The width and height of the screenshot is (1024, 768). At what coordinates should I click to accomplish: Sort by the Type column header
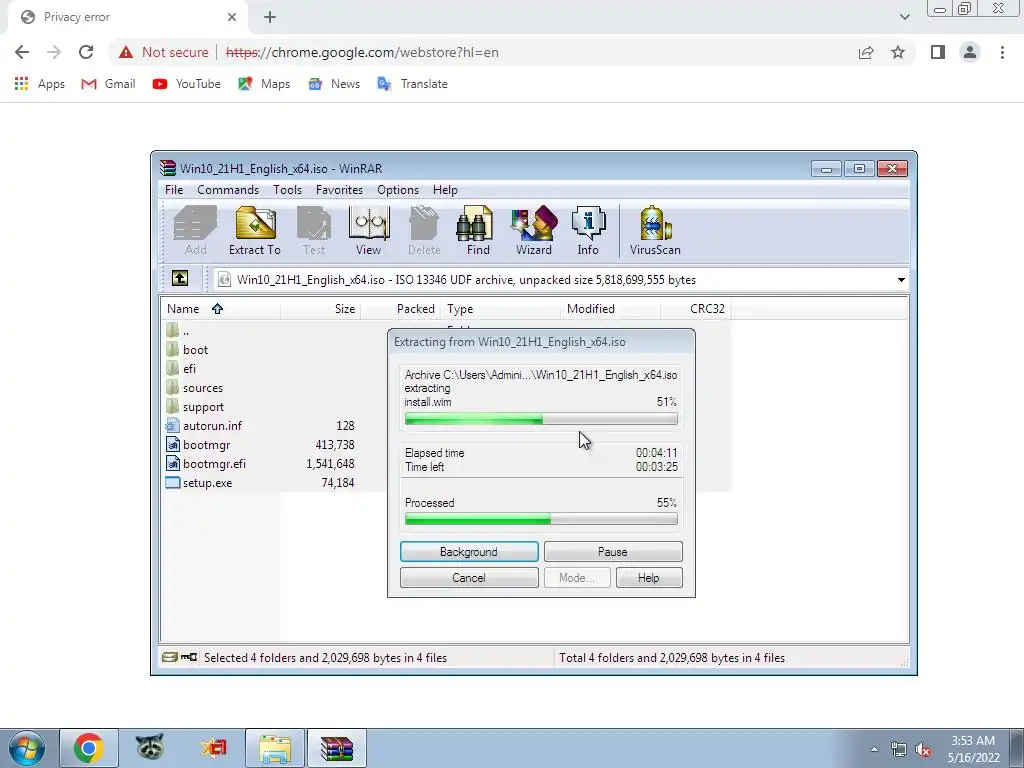(x=500, y=309)
